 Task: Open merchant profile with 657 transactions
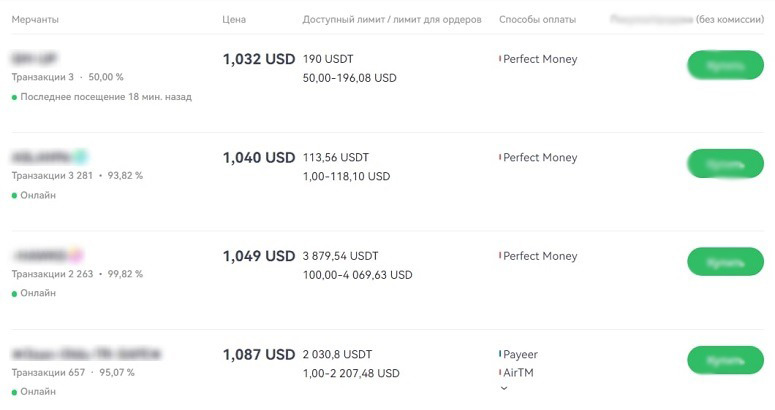[86, 354]
